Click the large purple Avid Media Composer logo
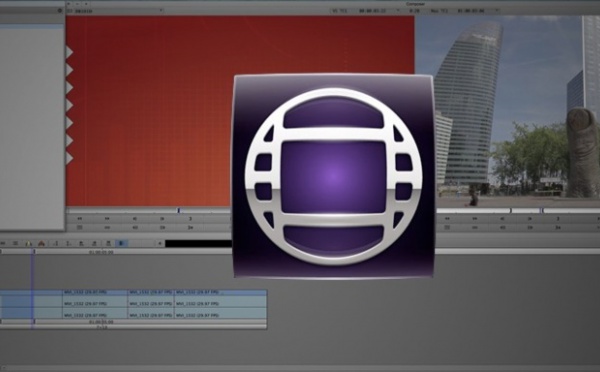The image size is (600, 372). coord(333,176)
